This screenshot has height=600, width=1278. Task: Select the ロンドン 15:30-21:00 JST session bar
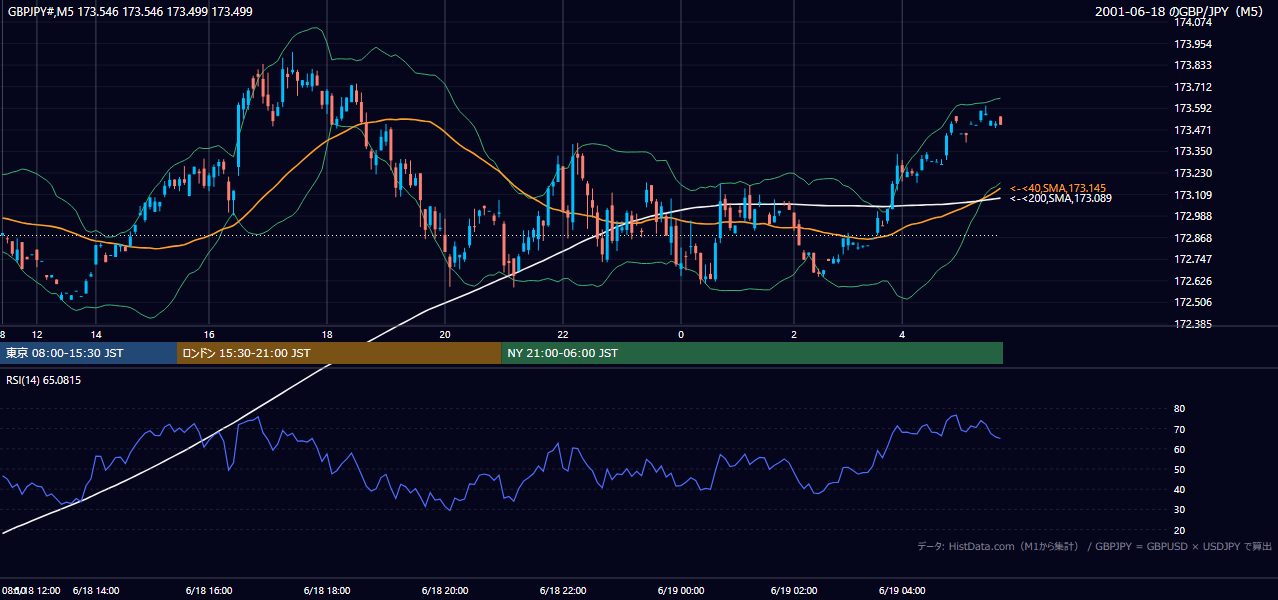pyautogui.click(x=339, y=353)
